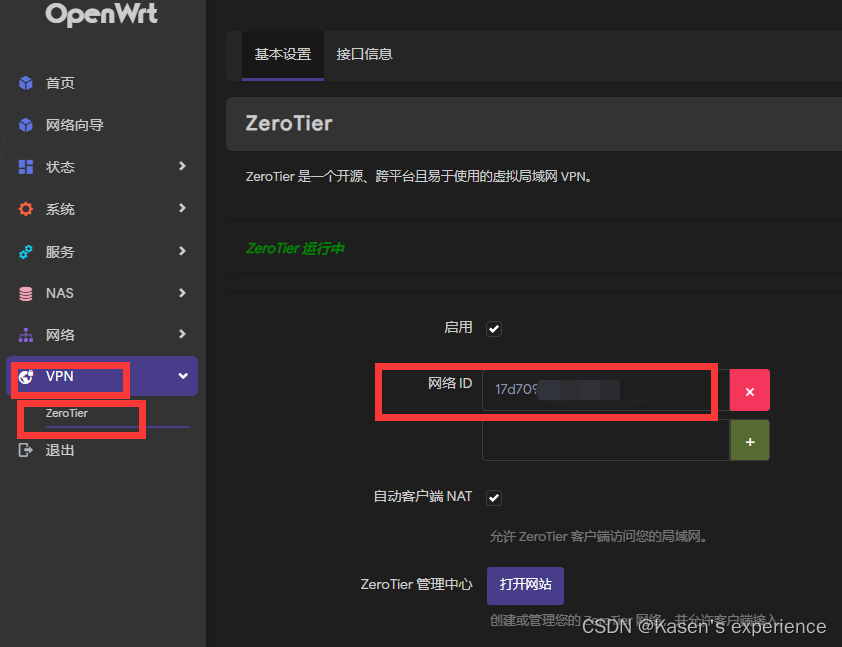Screen dimensions: 842x647
Task: Expand the 状态 menu chevron
Action: [x=183, y=166]
